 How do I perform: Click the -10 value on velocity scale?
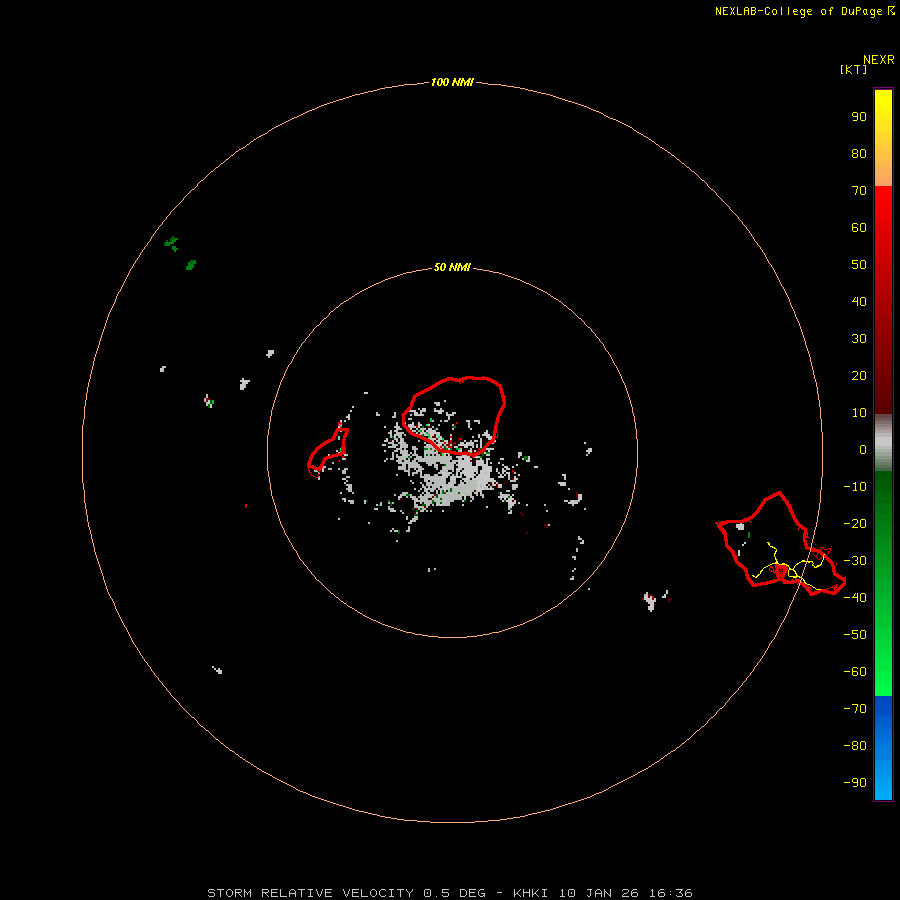point(855,487)
